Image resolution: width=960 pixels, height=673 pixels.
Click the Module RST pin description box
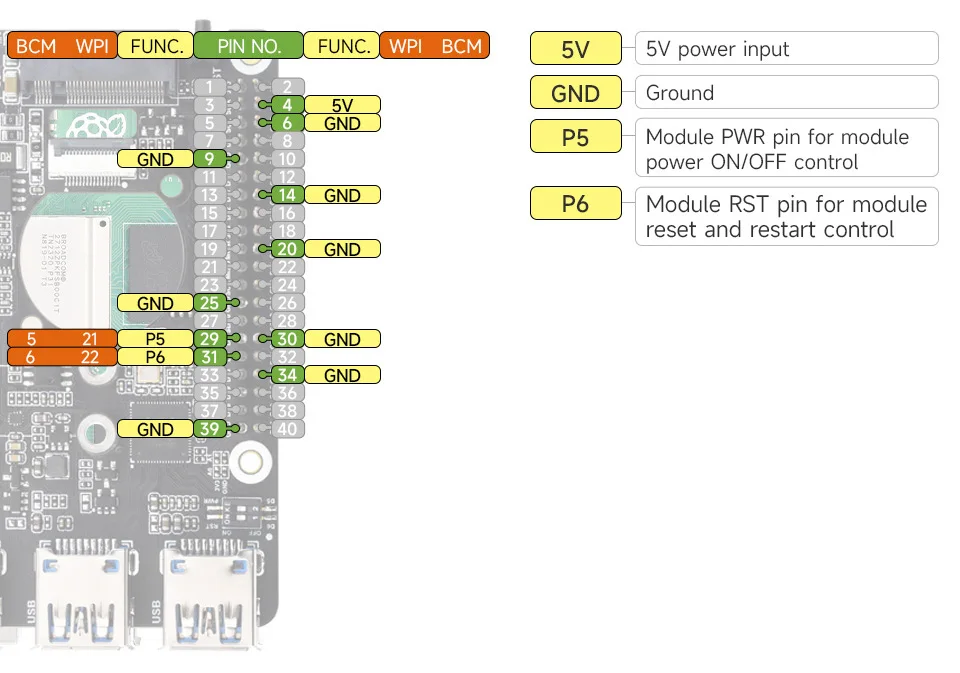tap(786, 216)
